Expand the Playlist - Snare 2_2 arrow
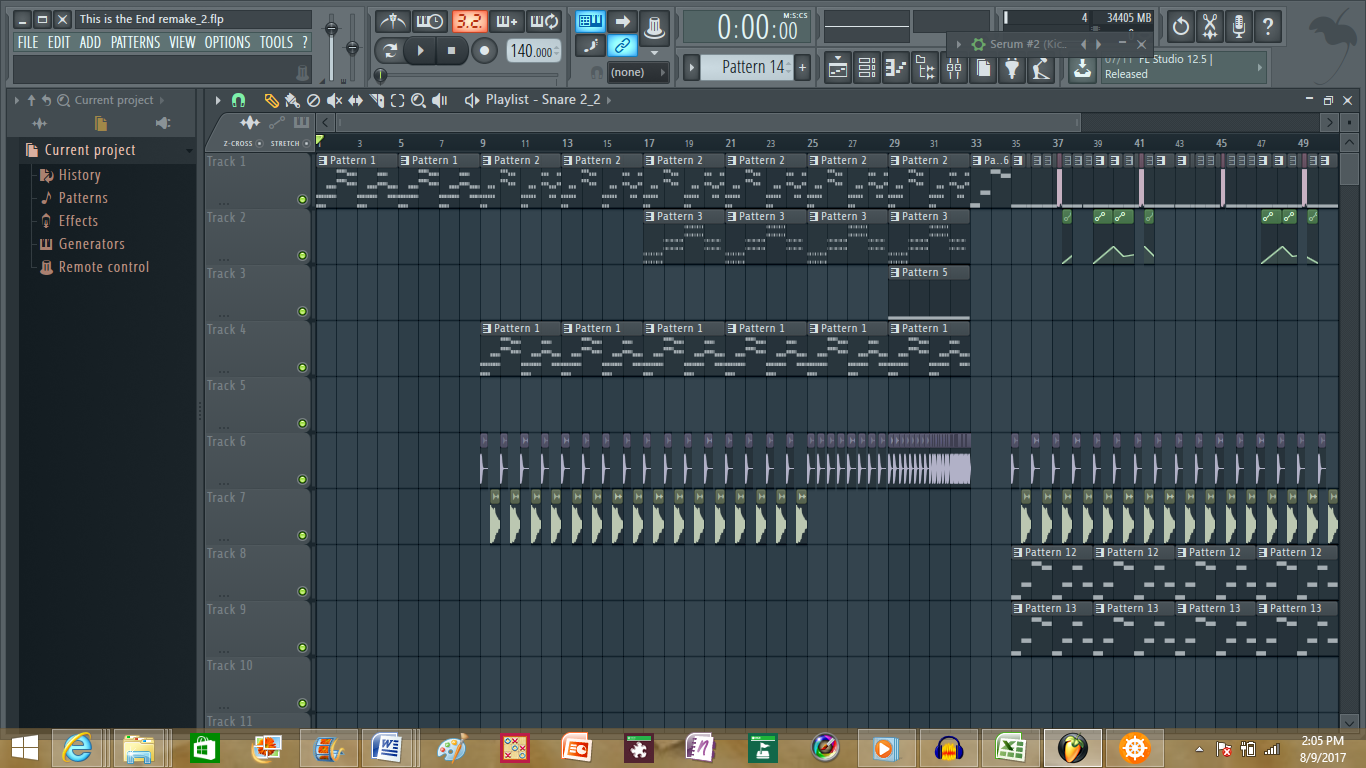The image size is (1366, 768). coord(609,100)
